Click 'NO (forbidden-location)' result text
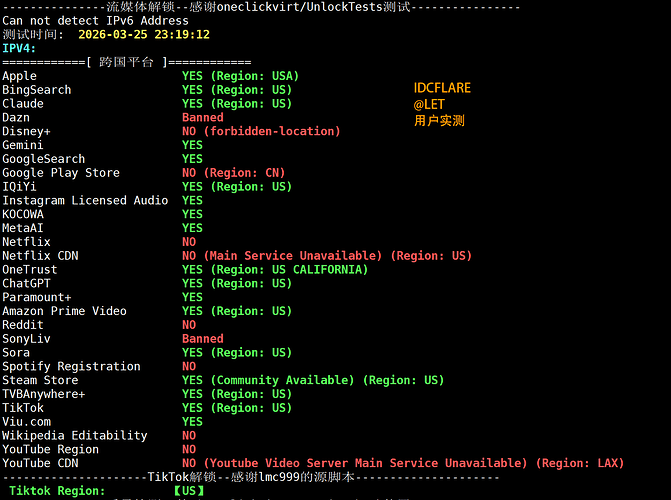Screen dimensions: 671x500 click(x=261, y=131)
